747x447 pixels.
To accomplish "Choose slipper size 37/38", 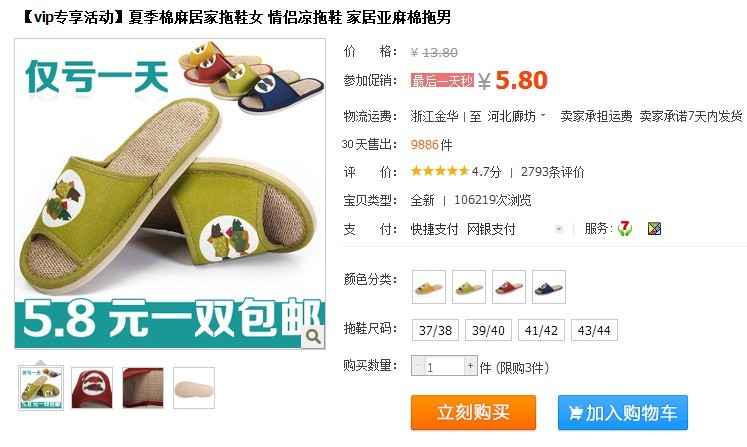I will pos(435,330).
